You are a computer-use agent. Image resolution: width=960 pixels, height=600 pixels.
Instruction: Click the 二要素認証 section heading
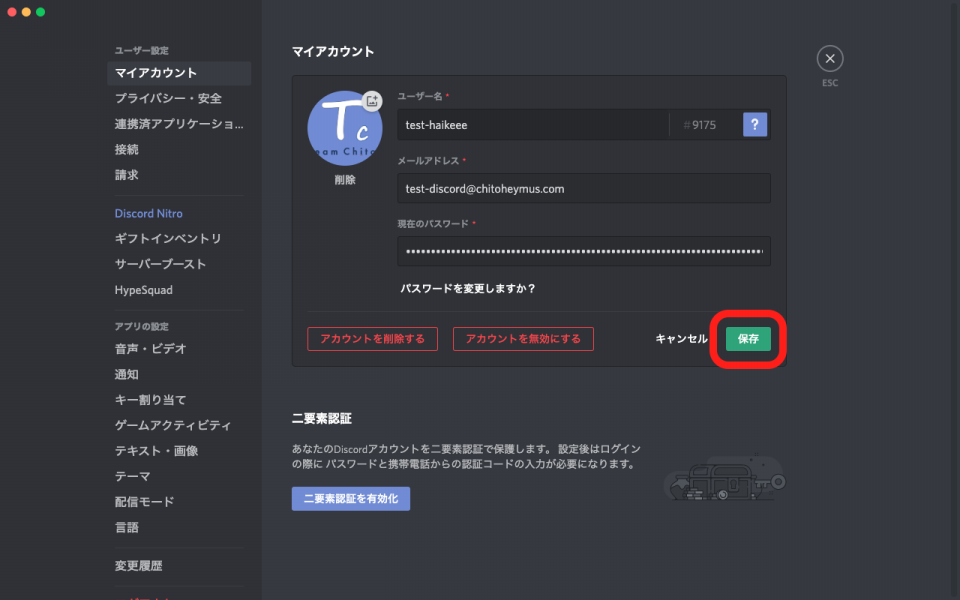[321, 419]
